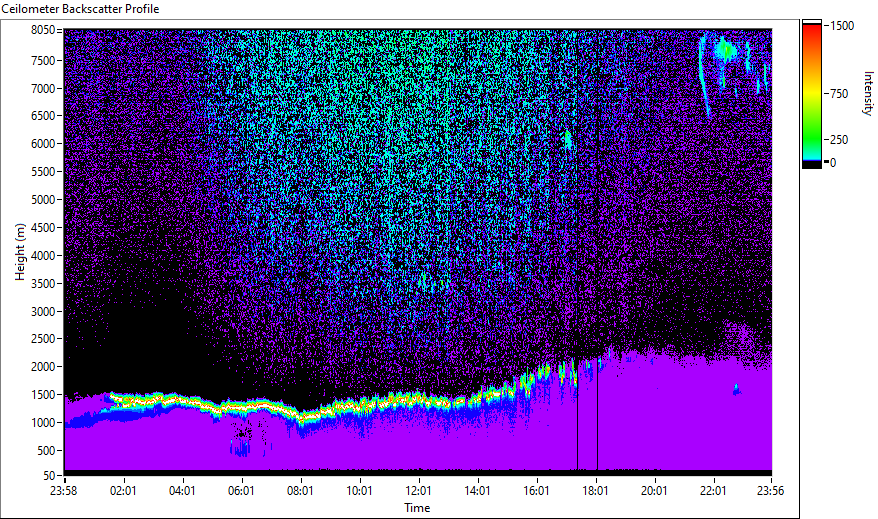Click the 5000 height tick label

43,200
